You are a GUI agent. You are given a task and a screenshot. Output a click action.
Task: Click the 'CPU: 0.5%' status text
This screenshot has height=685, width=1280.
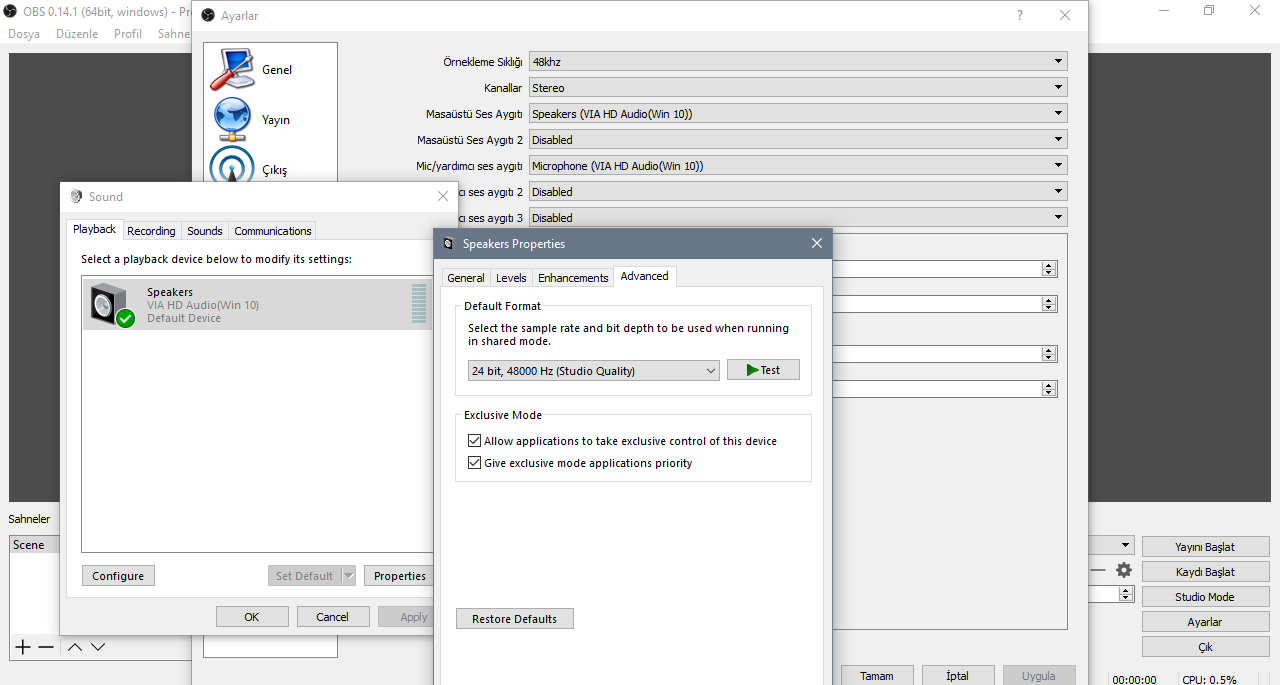point(1209,680)
